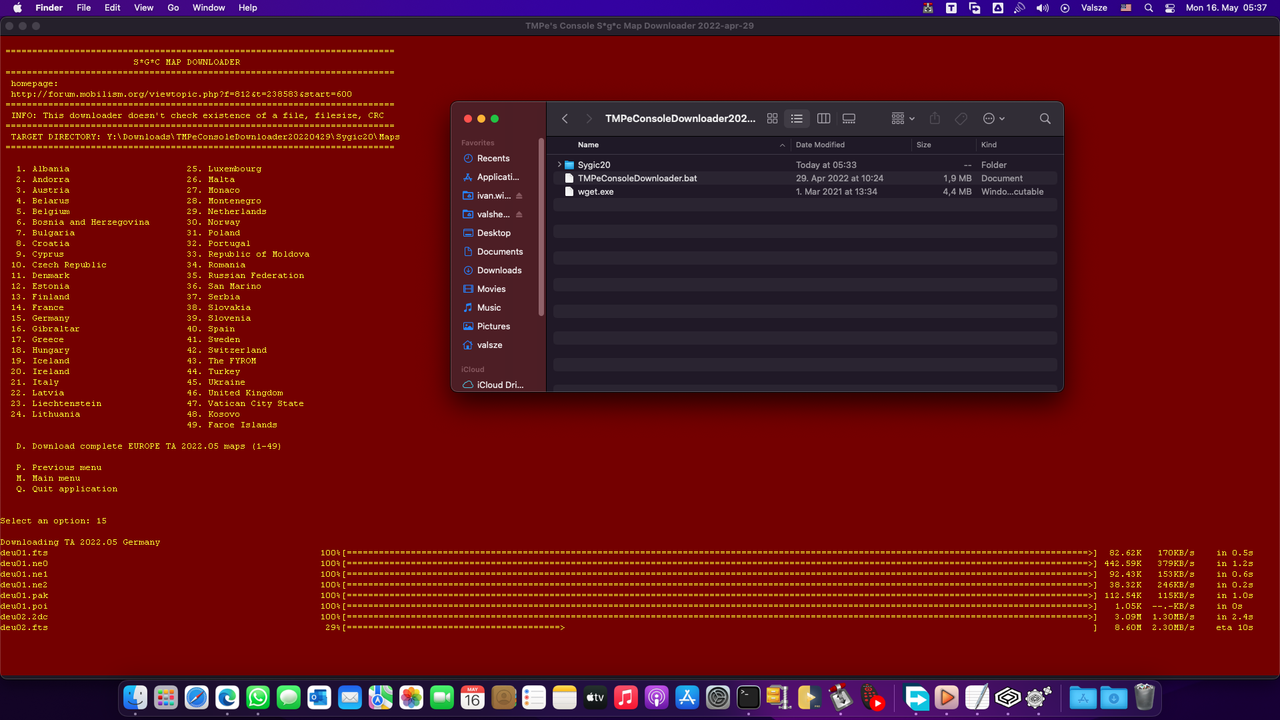
Task: Sort by the Name column header
Action: tap(588, 145)
